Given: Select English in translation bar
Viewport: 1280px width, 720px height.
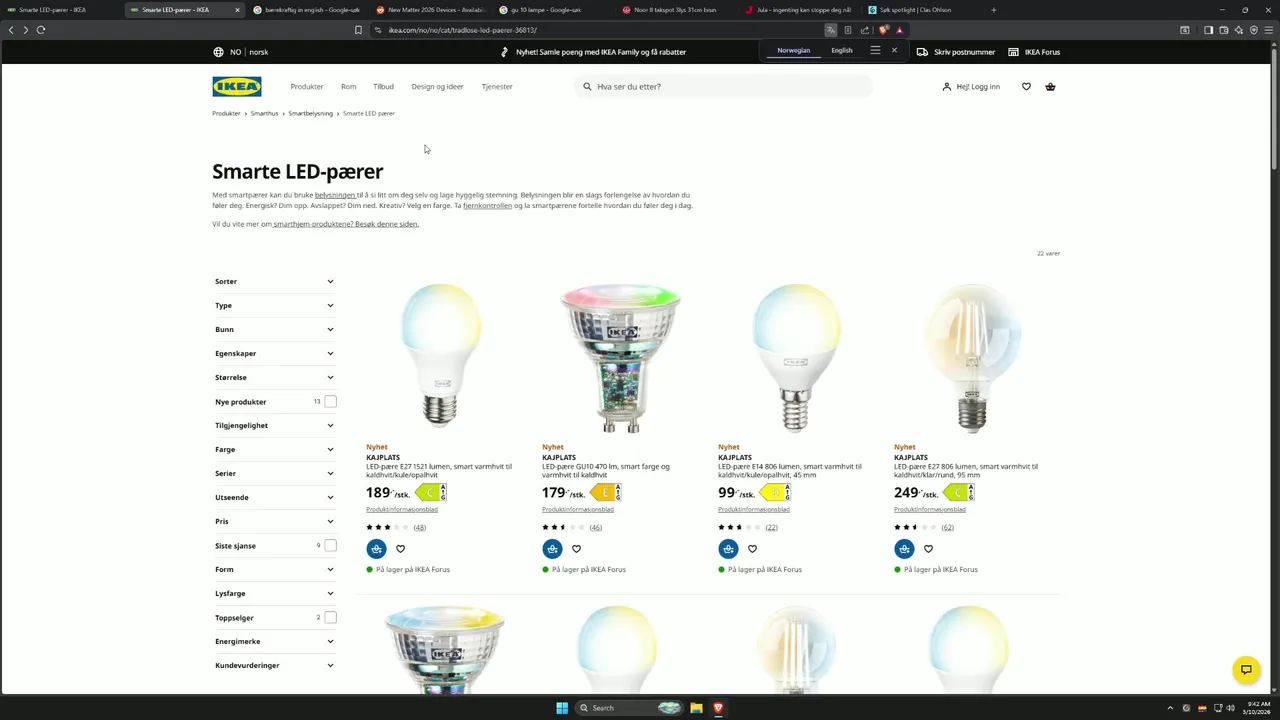Looking at the screenshot, I should [x=842, y=50].
